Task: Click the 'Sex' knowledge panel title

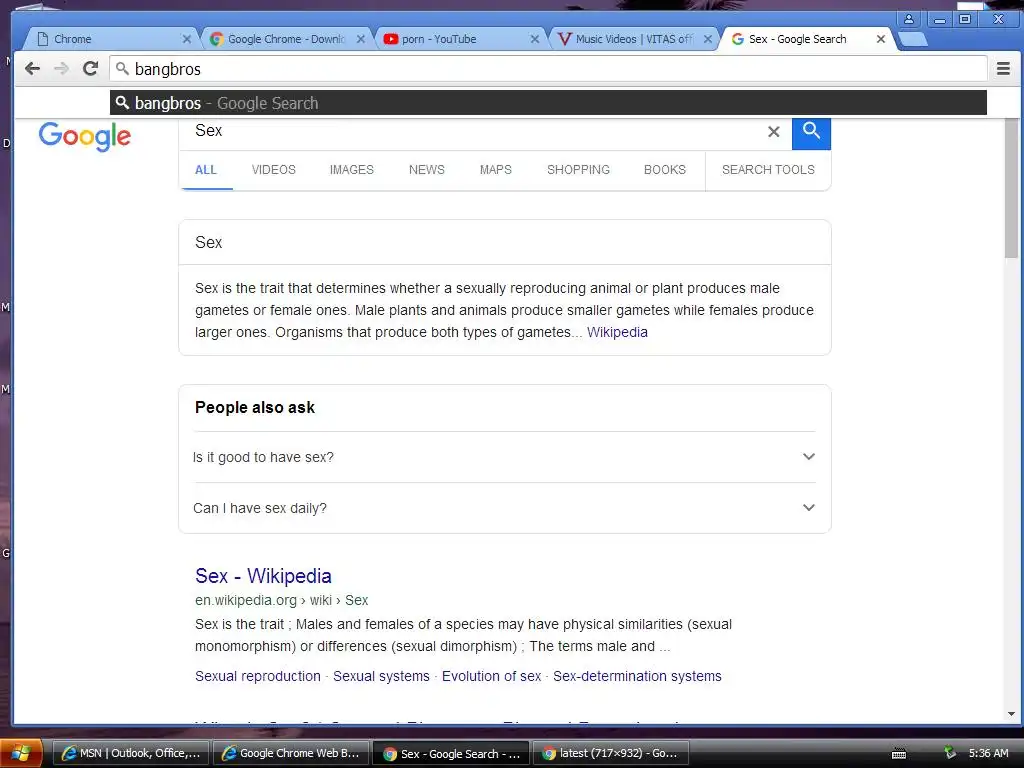Action: point(208,242)
